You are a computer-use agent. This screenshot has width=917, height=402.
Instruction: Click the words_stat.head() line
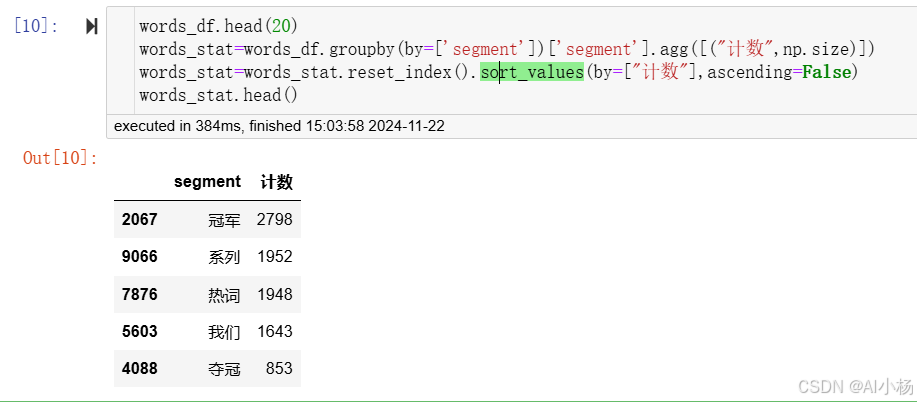218,95
